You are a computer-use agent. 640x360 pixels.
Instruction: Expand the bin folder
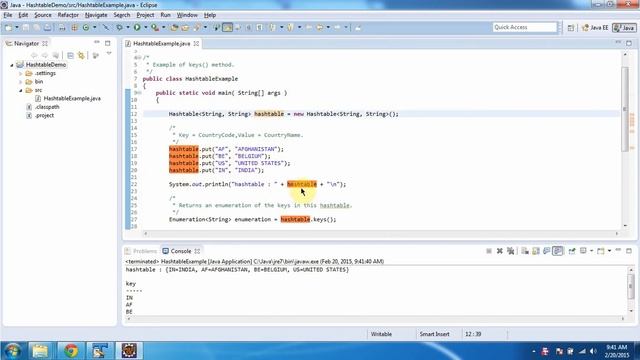(20, 82)
